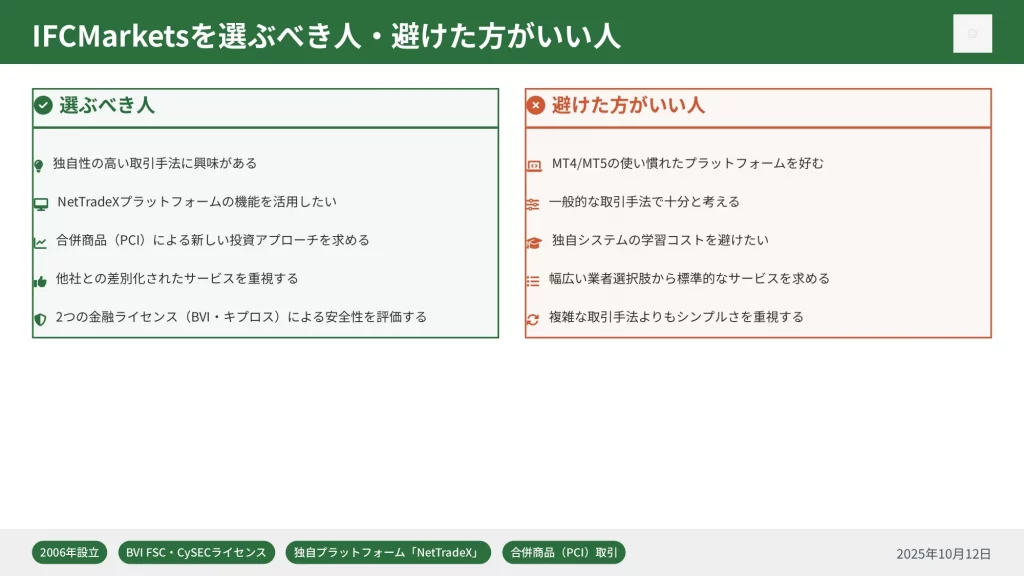The height and width of the screenshot is (576, 1024).
Task: Click the laptop icon next to the MT4/MT5 line
Action: point(533,165)
